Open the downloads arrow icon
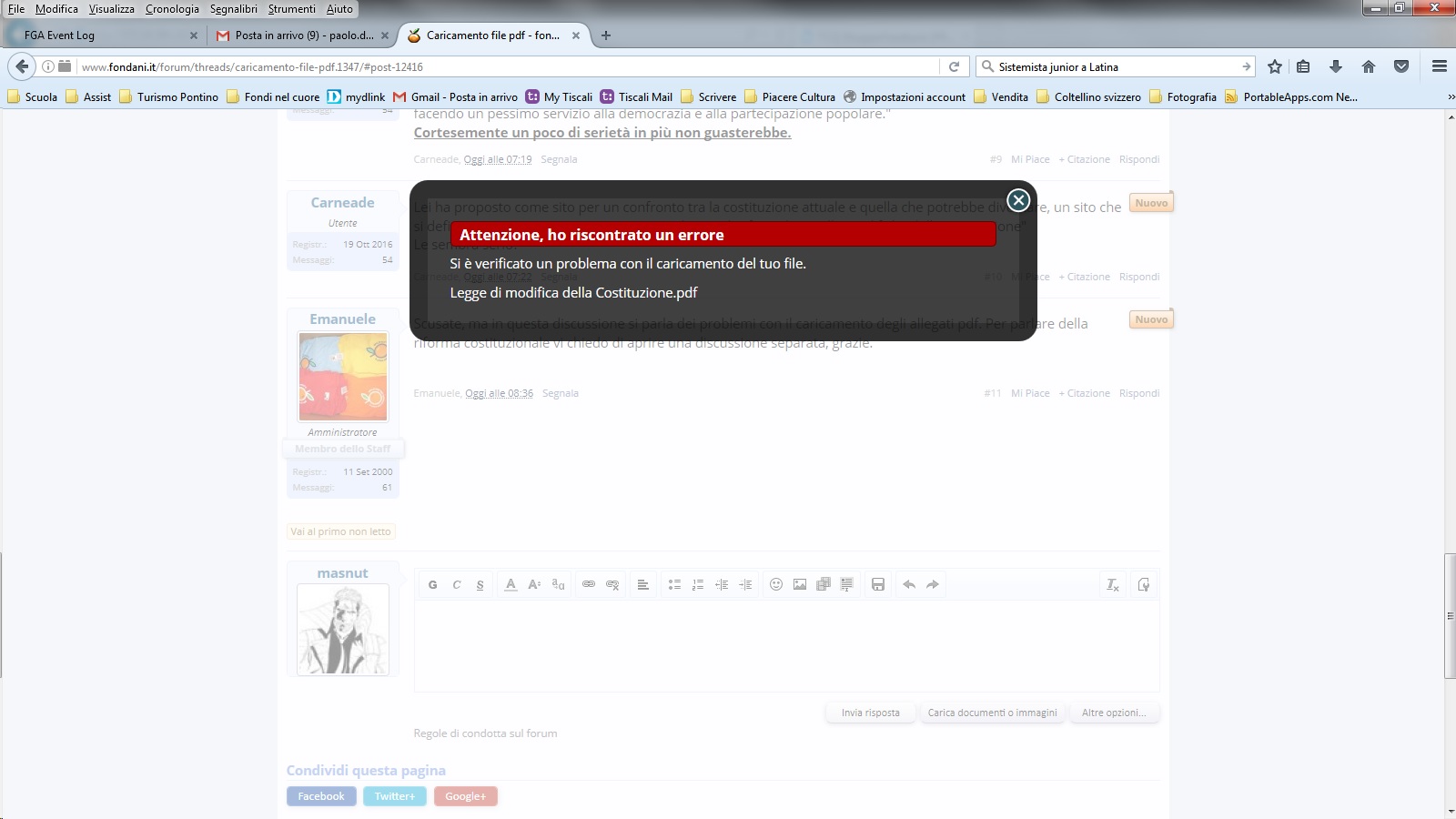 pos(1336,66)
